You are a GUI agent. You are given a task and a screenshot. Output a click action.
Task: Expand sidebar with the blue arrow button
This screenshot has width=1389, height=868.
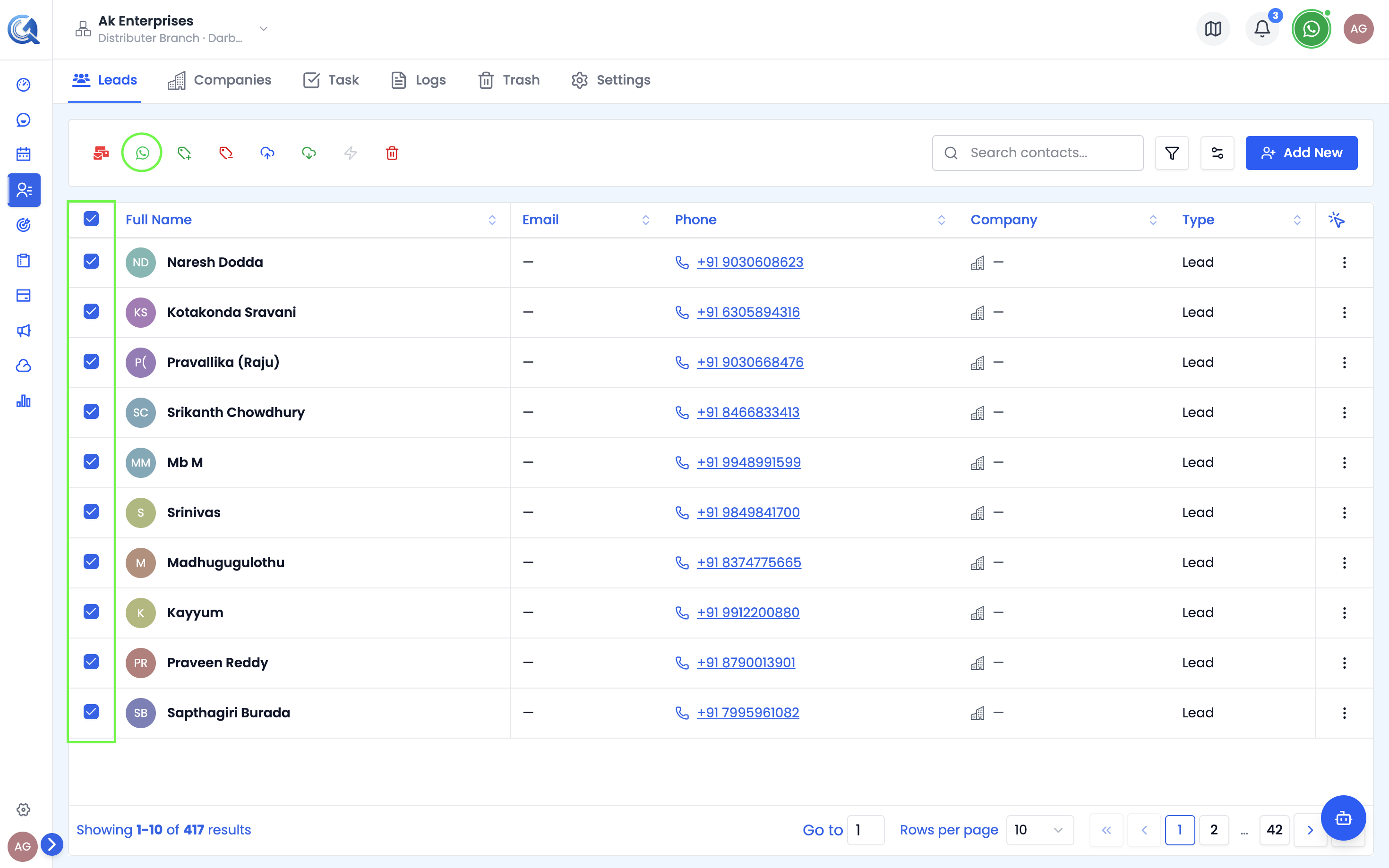click(51, 844)
